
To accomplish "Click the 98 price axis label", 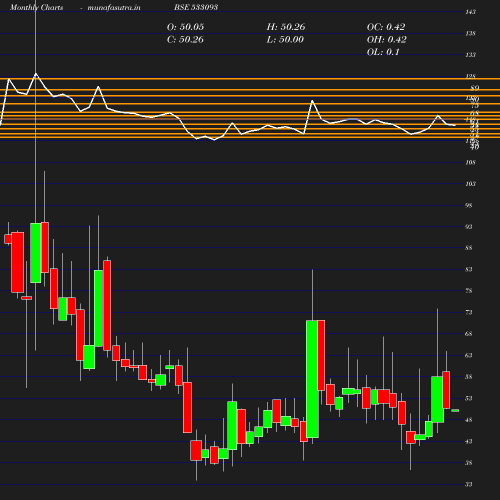I will [469, 205].
